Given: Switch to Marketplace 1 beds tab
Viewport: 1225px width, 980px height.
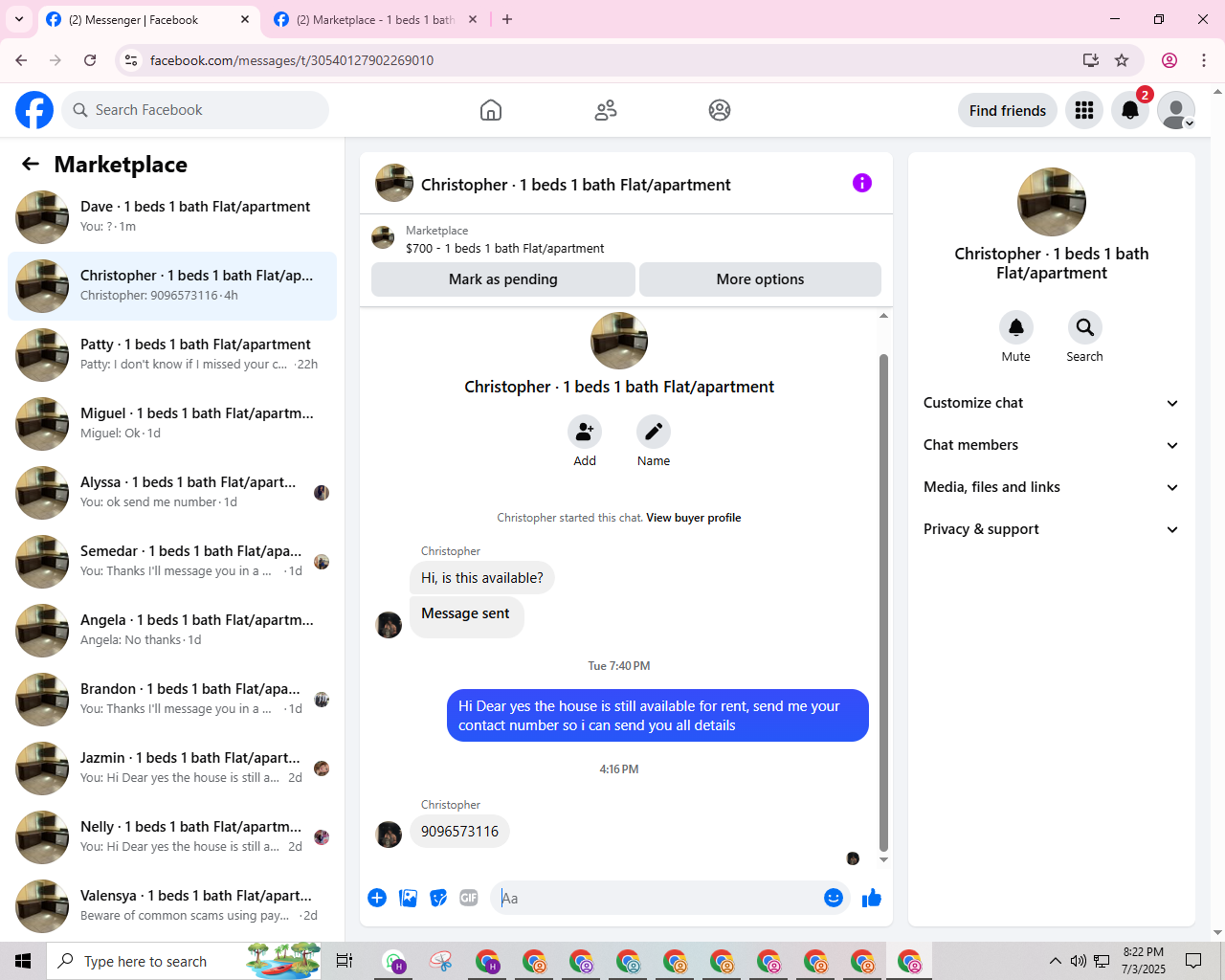Looking at the screenshot, I should [x=375, y=20].
